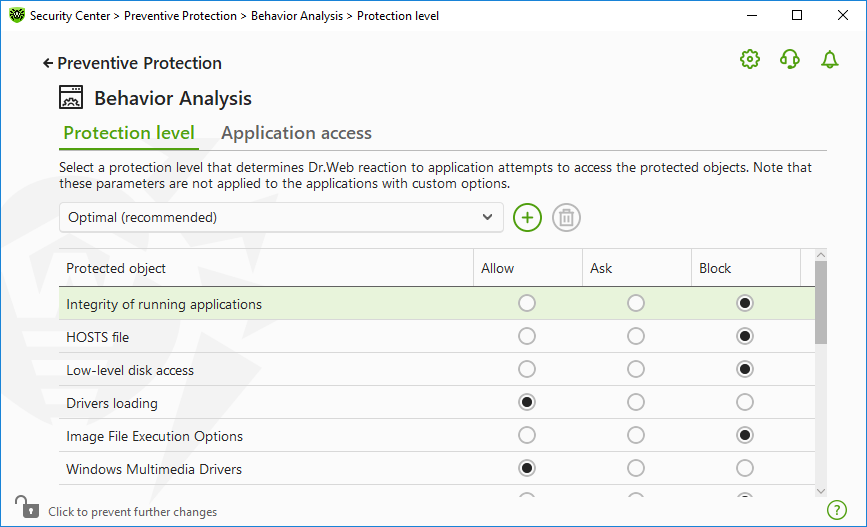This screenshot has height=527, width=867.
Task: Select the Drivers loading row label
Action: [112, 404]
